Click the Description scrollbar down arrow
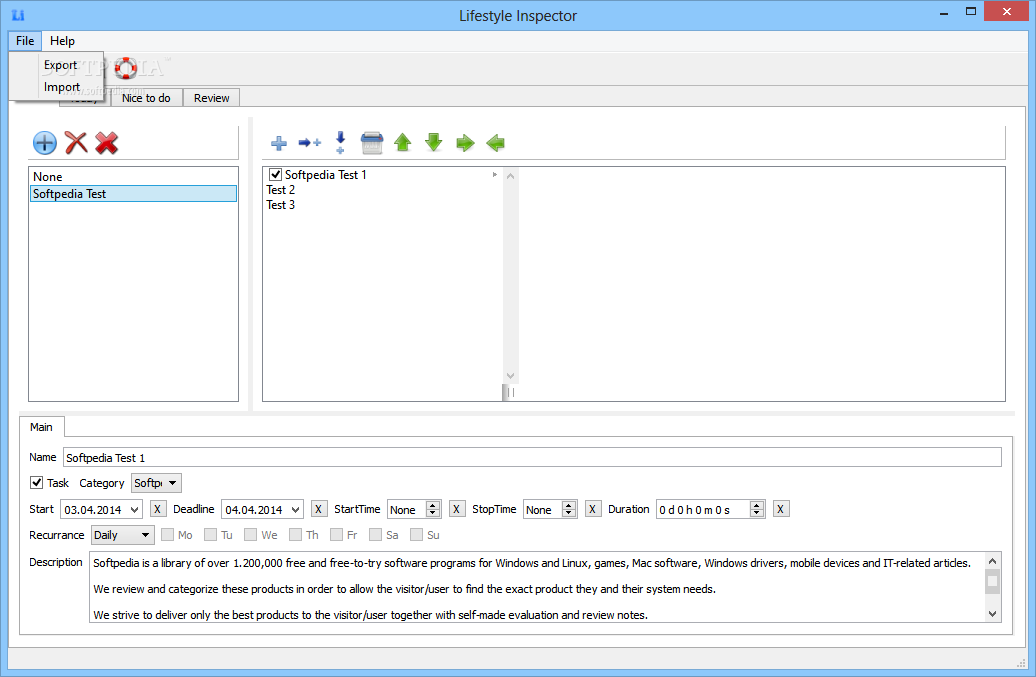Image resolution: width=1036 pixels, height=677 pixels. 992,614
